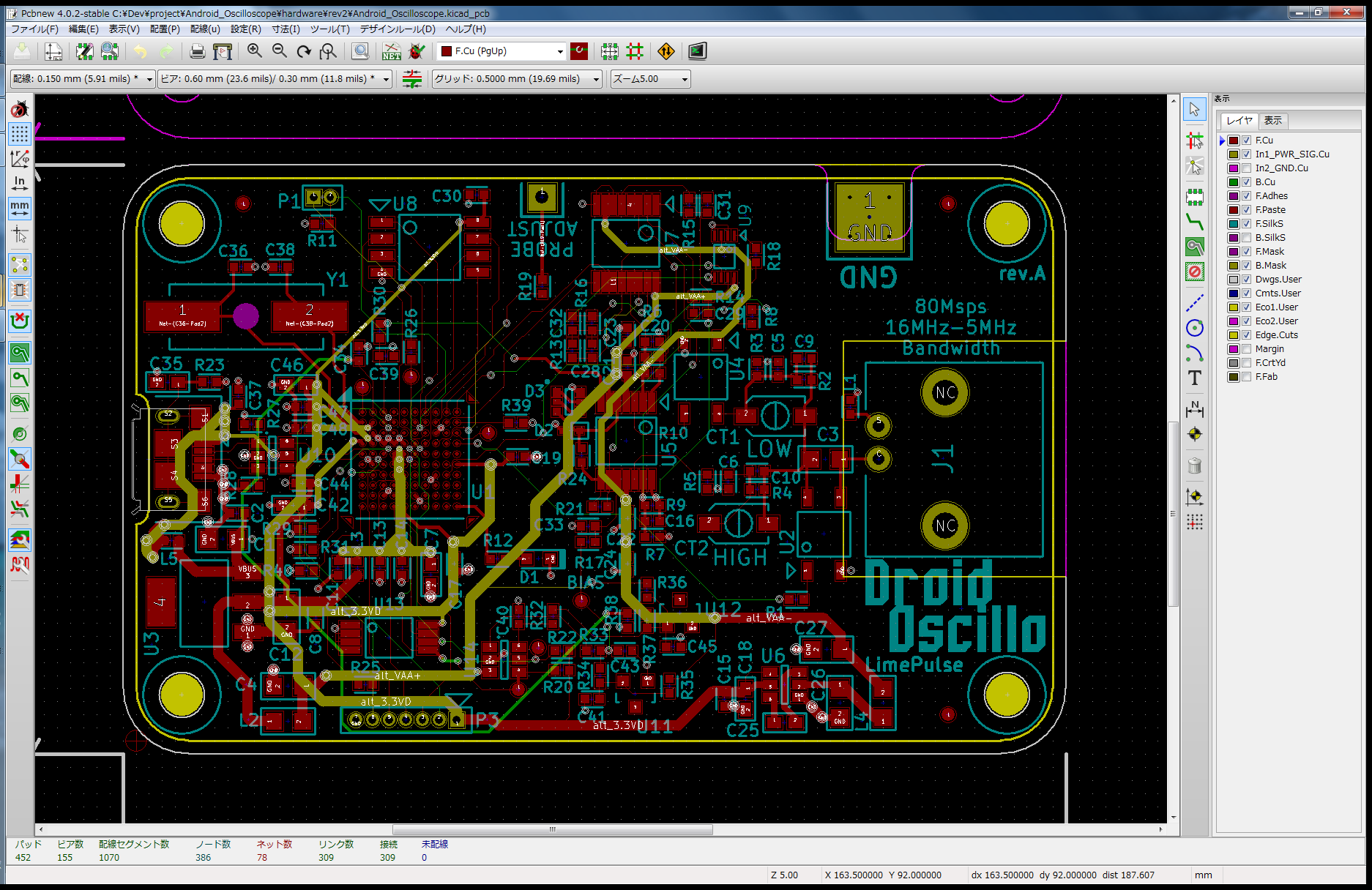
Task: Check the B.SilkS layer checkbox
Action: [1246, 238]
